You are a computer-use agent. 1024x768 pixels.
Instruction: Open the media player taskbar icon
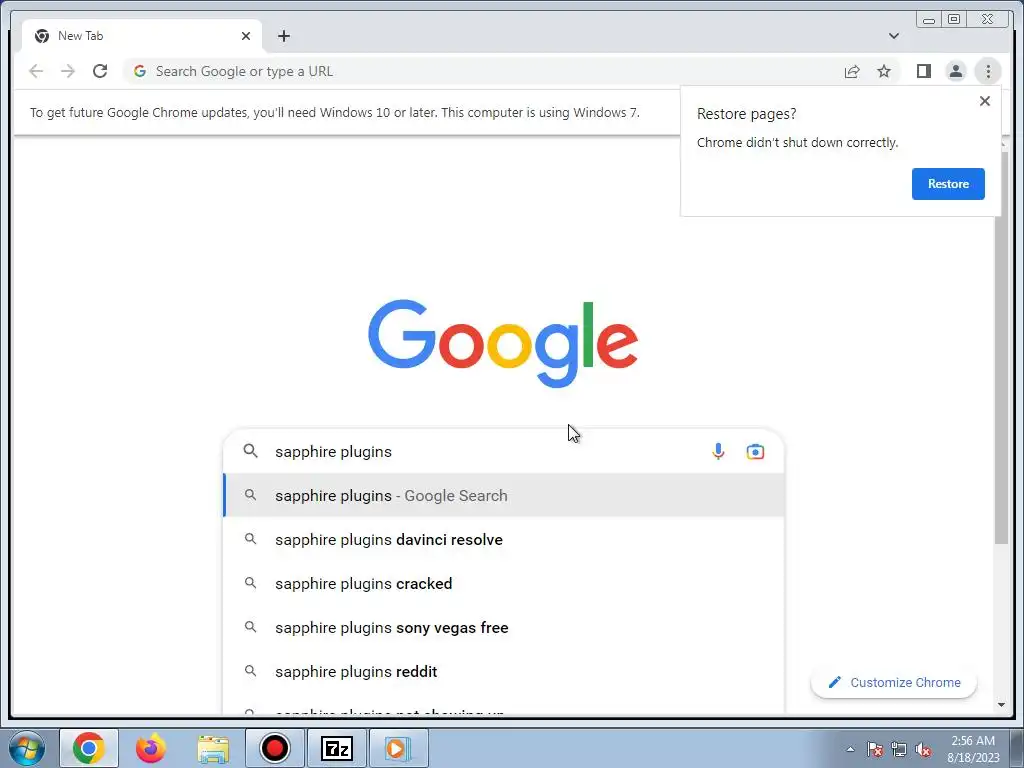point(398,748)
